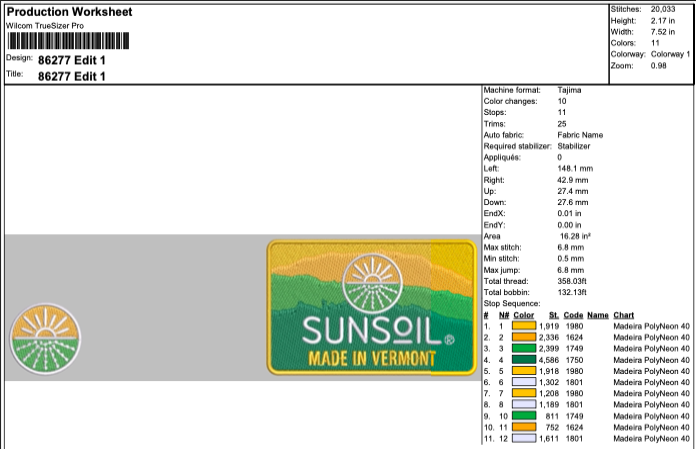Screen dimensions: 696x449
Task: Click Auto fabric value 'Fabric Name'
Action: click(580, 135)
